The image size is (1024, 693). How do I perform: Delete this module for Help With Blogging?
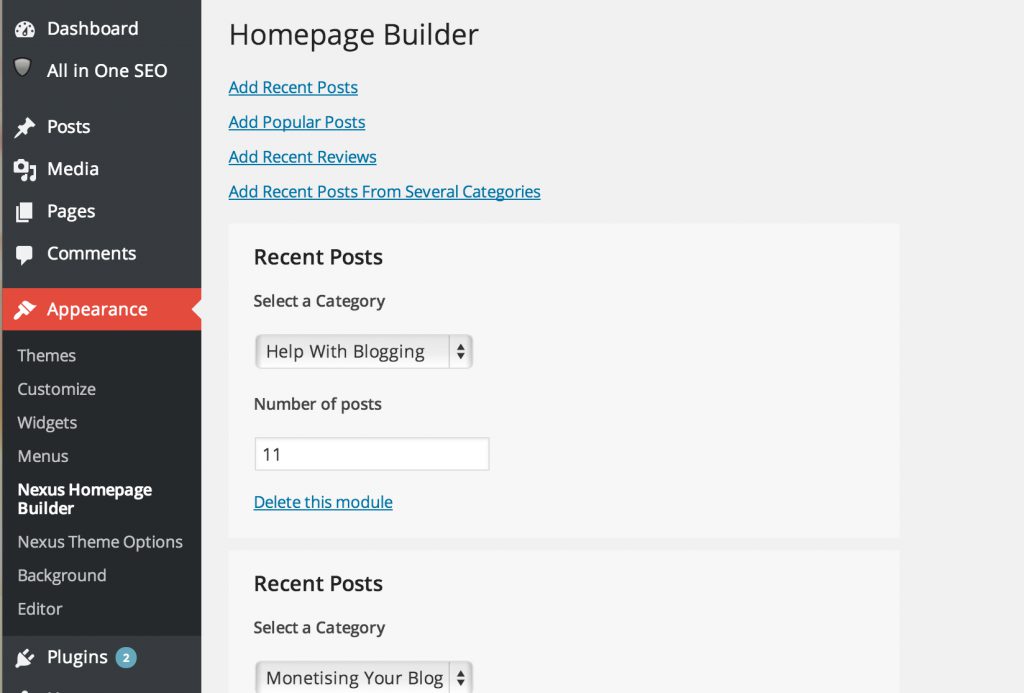tap(323, 502)
